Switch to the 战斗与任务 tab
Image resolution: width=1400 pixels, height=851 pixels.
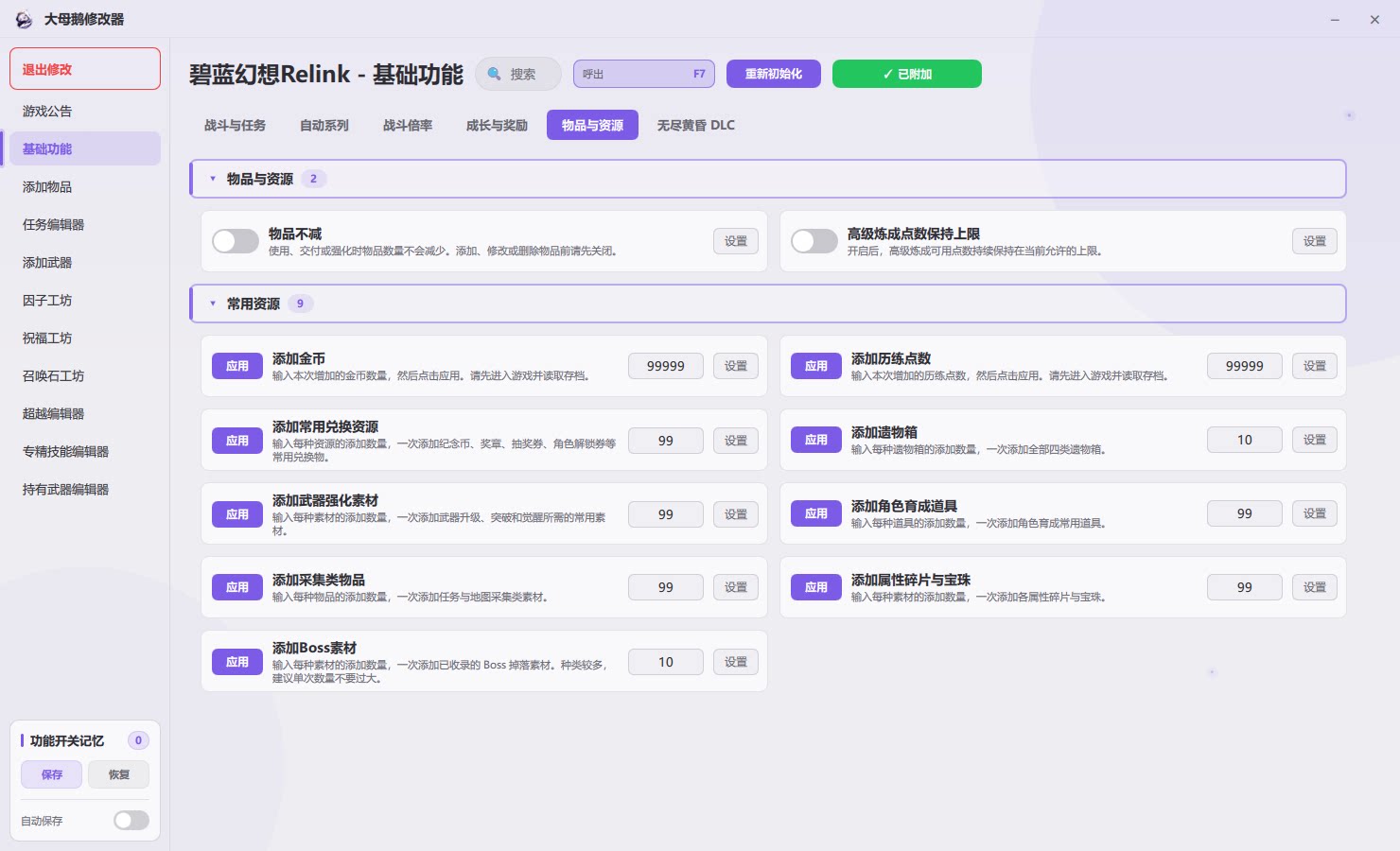[x=235, y=125]
